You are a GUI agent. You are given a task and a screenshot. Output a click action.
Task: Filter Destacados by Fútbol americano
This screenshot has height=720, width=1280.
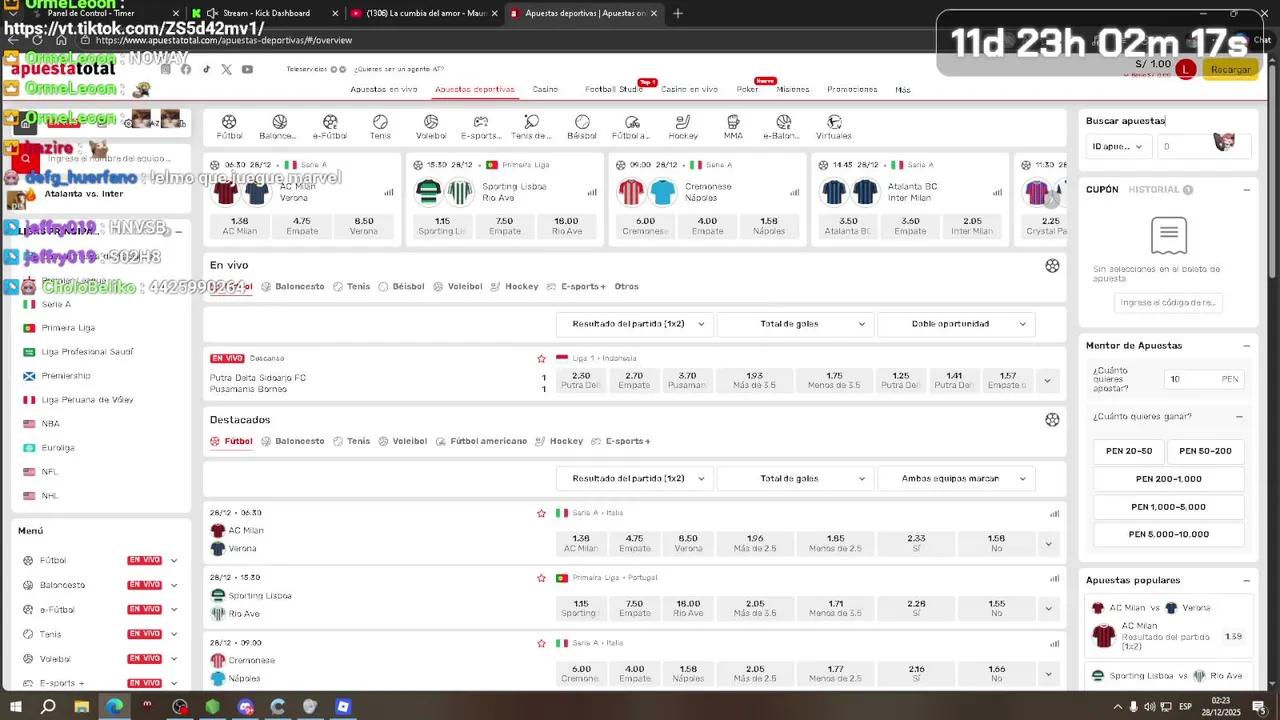pos(481,441)
